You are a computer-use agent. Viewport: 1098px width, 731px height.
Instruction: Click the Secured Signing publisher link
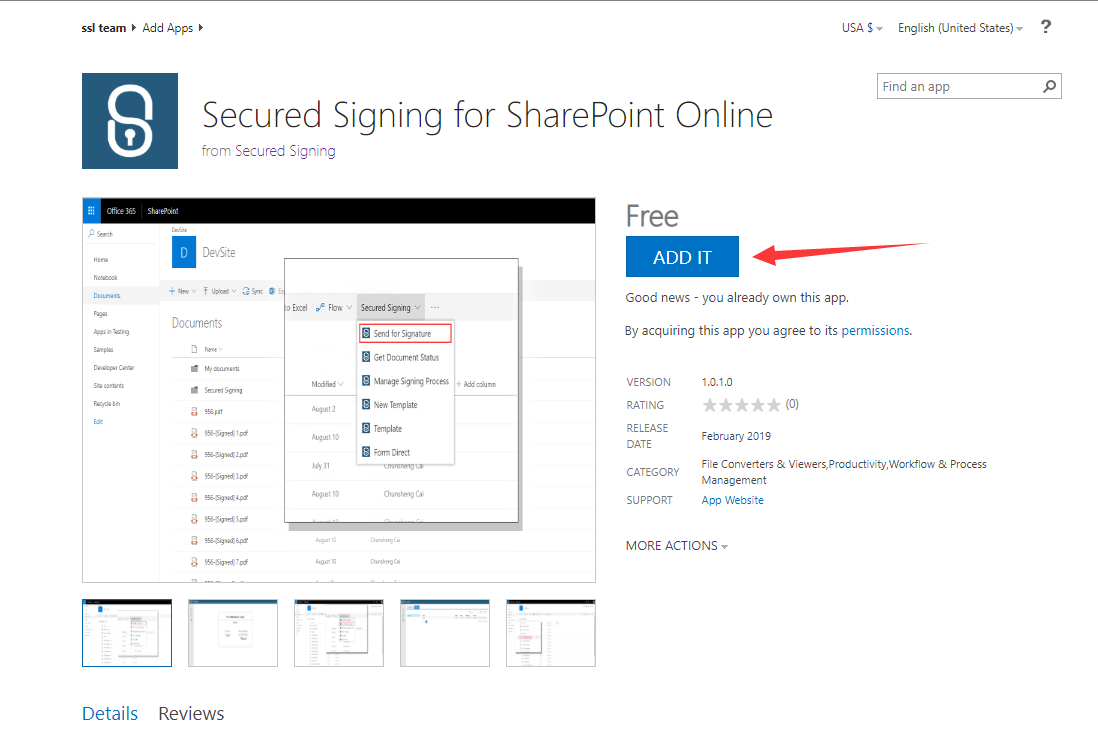point(285,151)
